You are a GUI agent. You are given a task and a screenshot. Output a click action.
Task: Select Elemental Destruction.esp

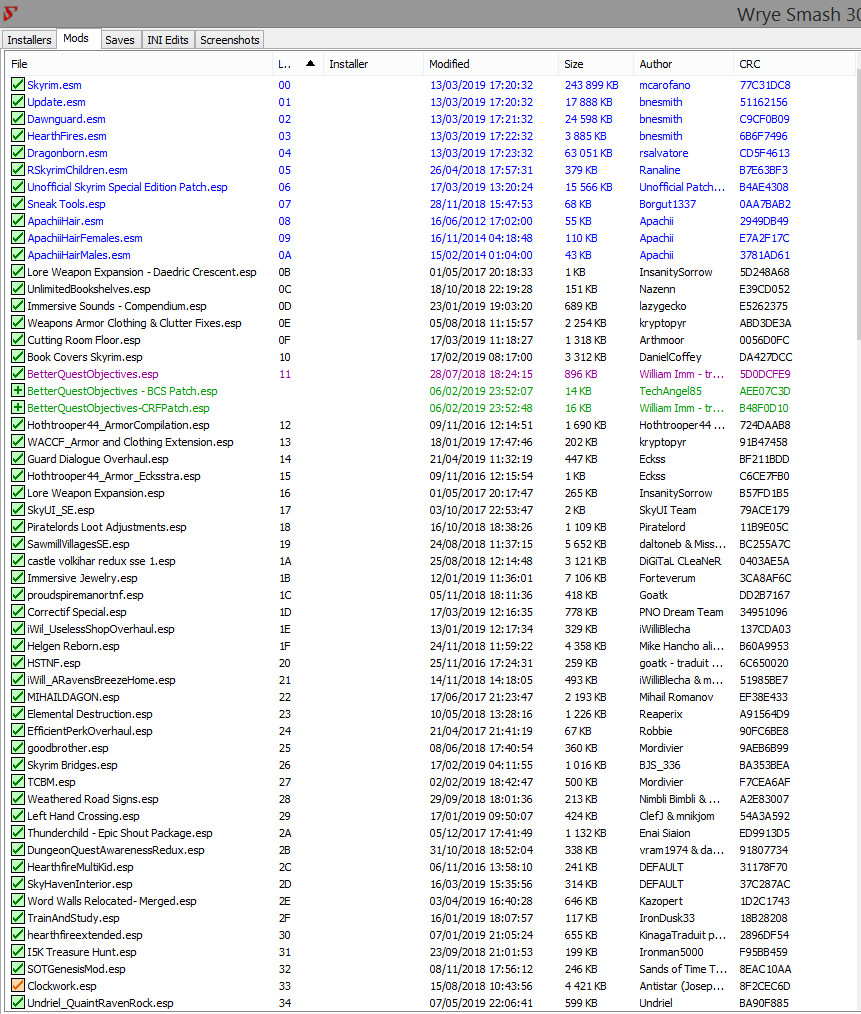point(90,714)
